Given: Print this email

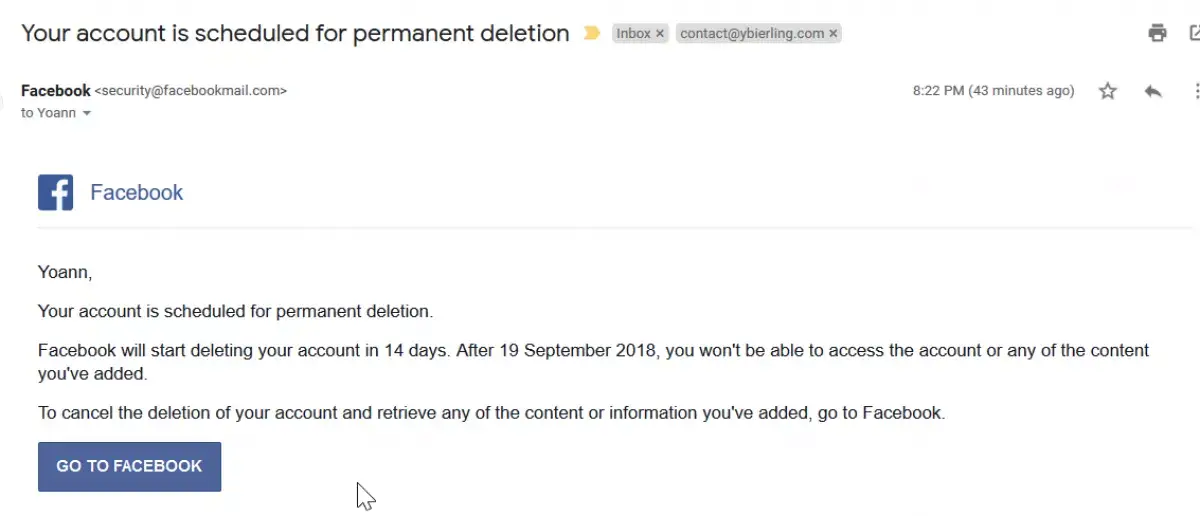Looking at the screenshot, I should pyautogui.click(x=1157, y=33).
